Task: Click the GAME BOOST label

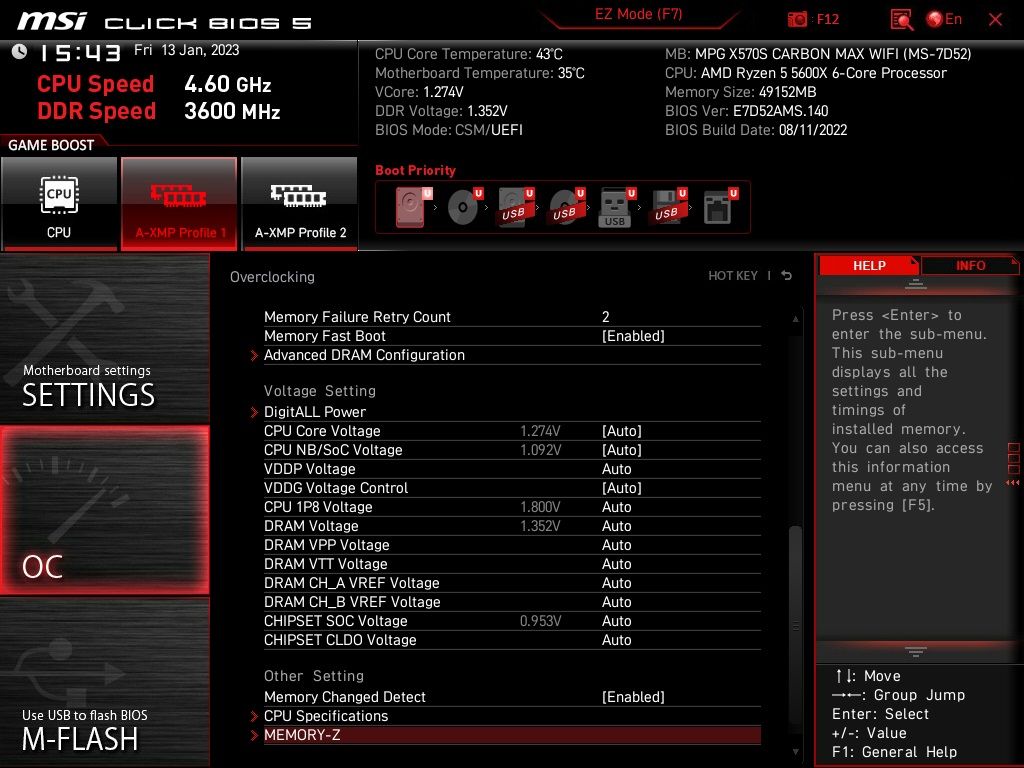Action: (51, 145)
